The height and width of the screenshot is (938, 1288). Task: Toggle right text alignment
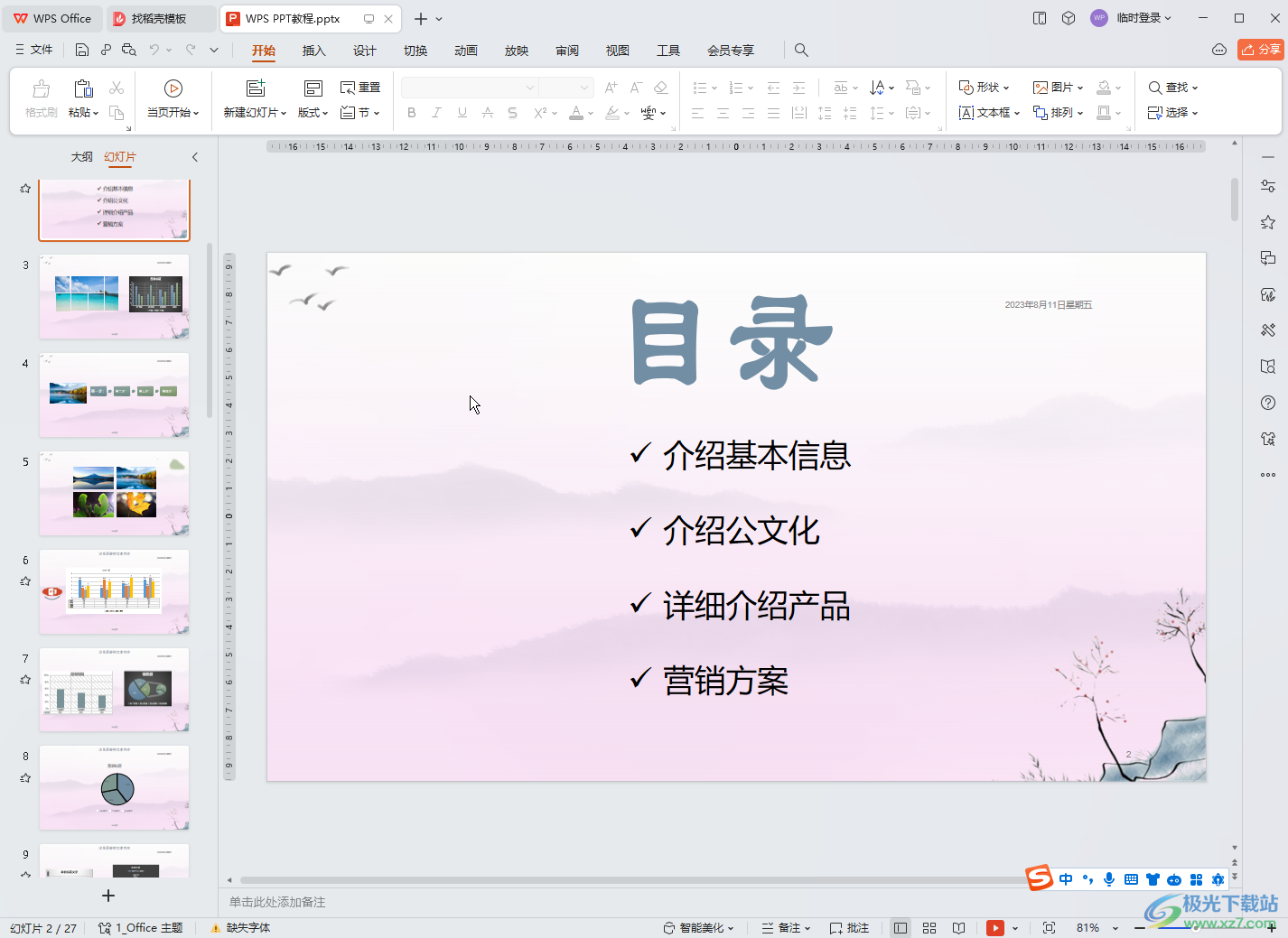point(748,113)
